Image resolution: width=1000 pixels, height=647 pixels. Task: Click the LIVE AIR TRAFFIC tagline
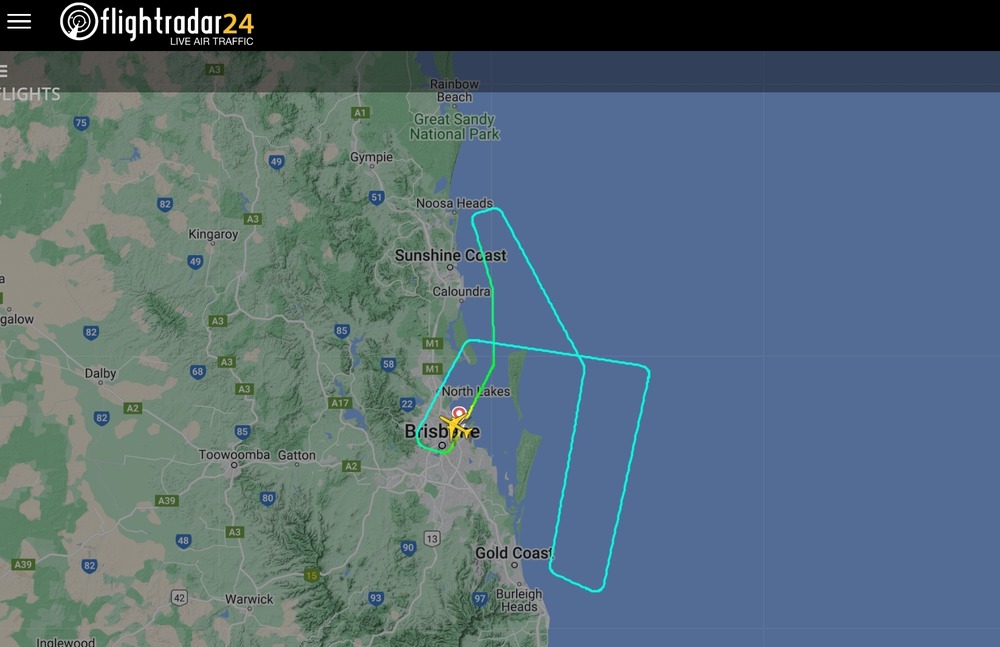coord(212,41)
